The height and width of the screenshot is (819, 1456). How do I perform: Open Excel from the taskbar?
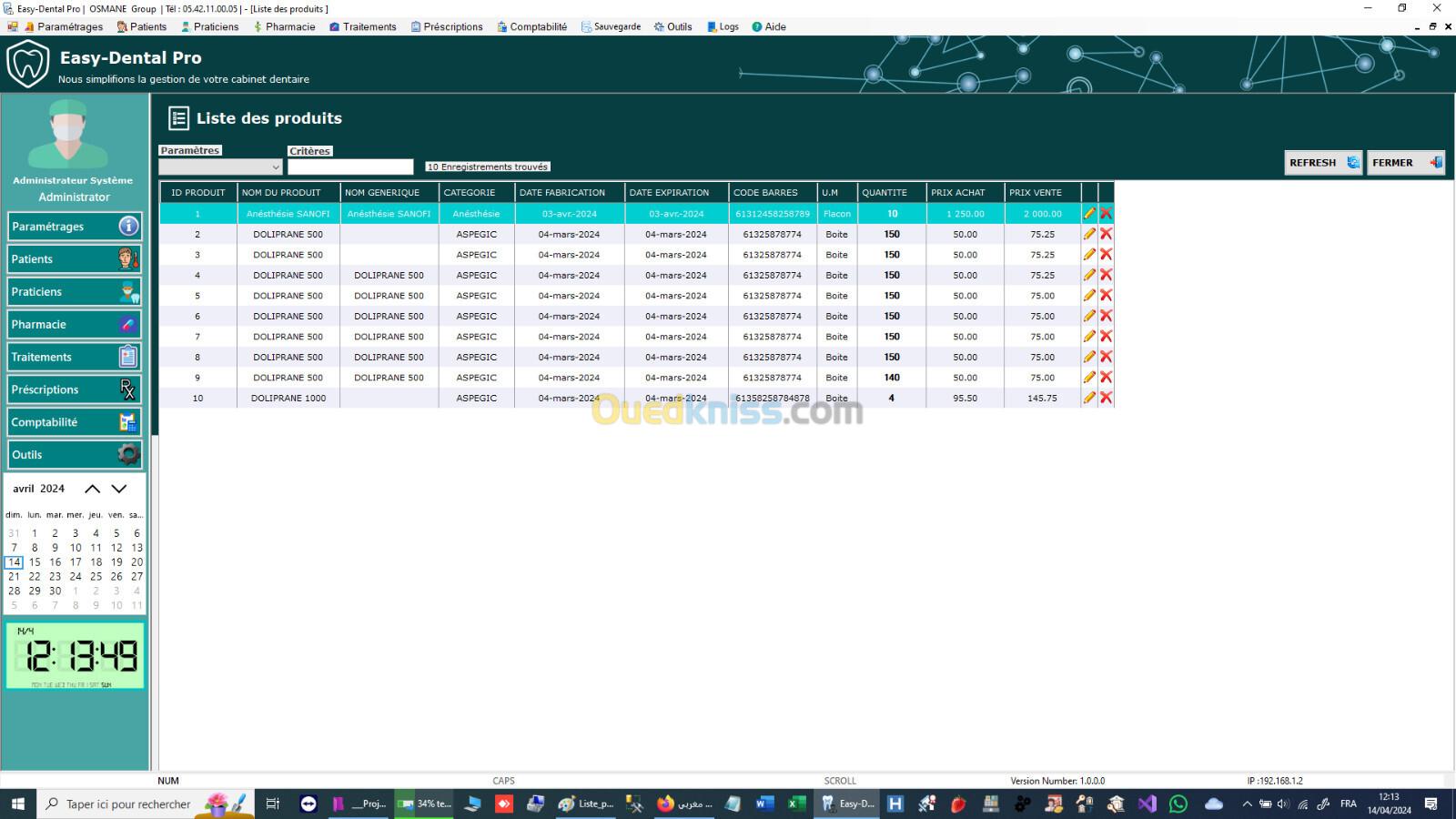coord(796,804)
